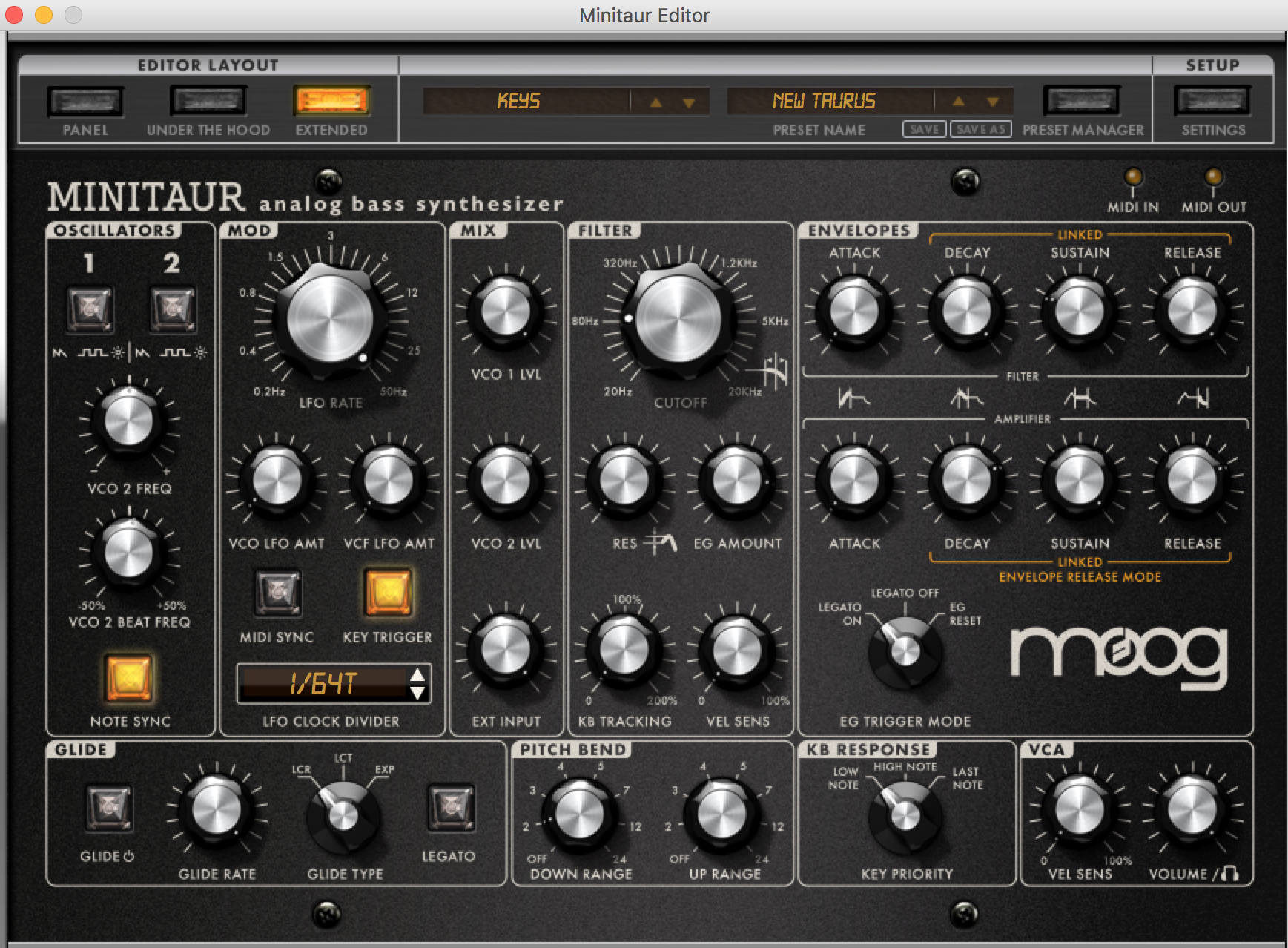This screenshot has height=948, width=1288.
Task: Click the filter sustain envelope shape icon
Action: coord(1080,399)
